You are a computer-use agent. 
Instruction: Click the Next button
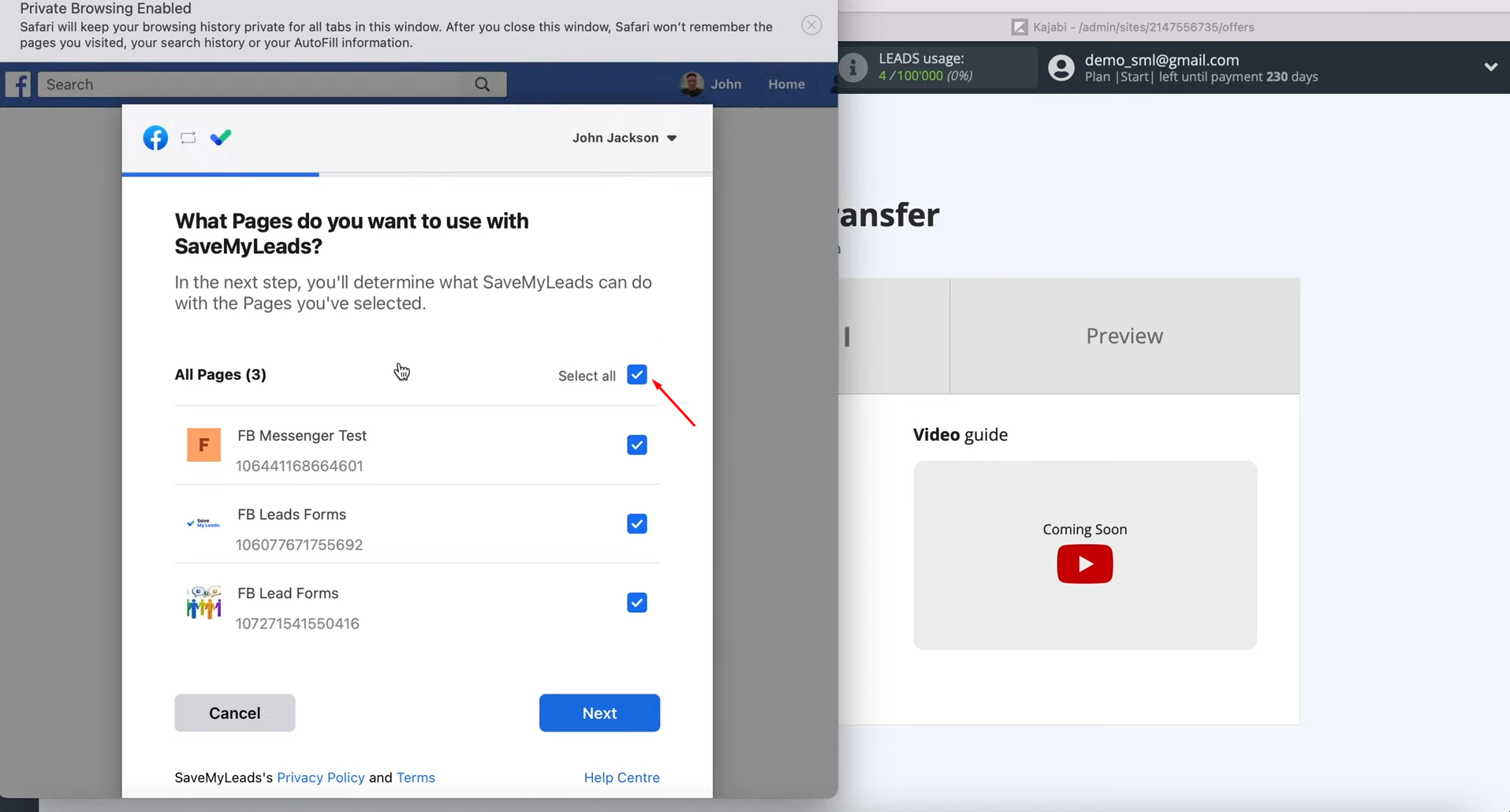click(599, 713)
